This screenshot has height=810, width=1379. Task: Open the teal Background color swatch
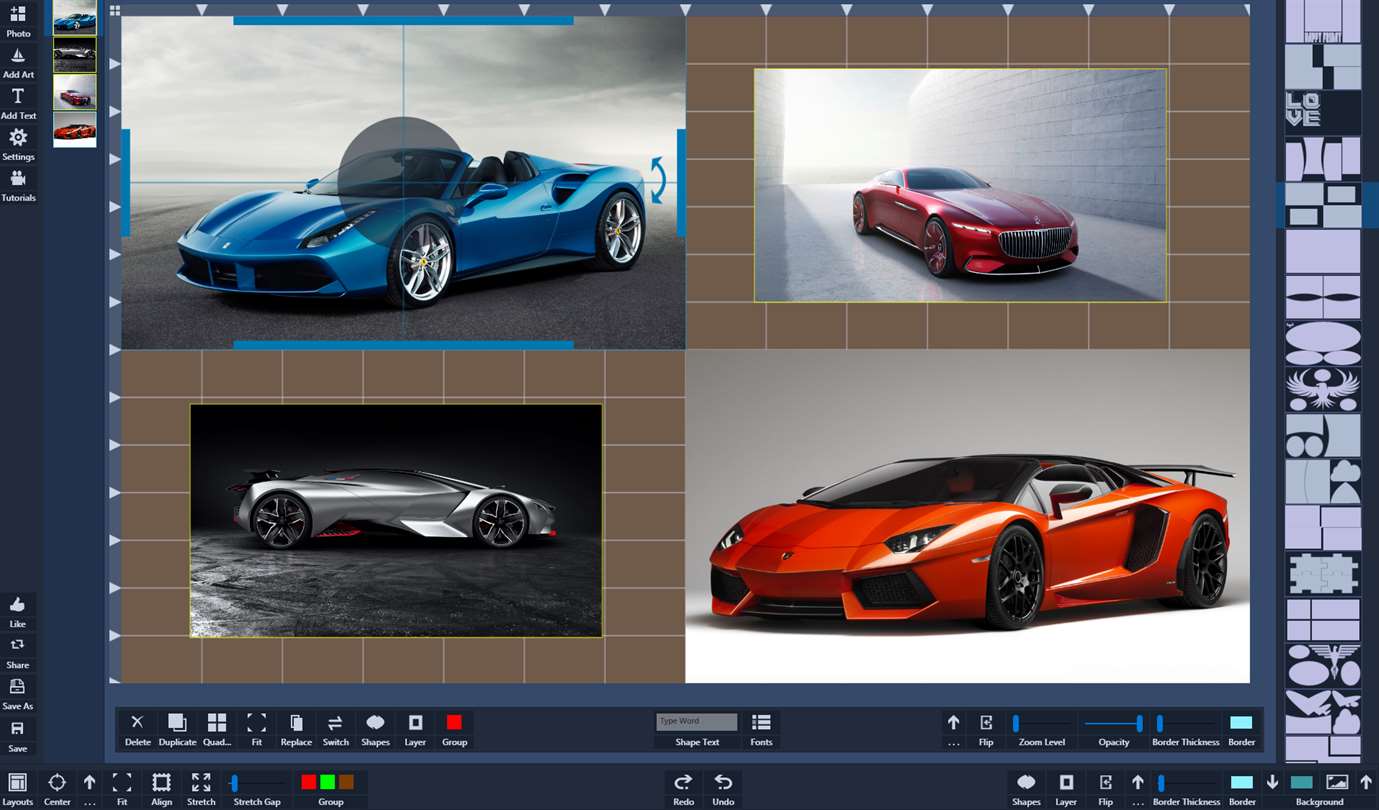[1302, 782]
